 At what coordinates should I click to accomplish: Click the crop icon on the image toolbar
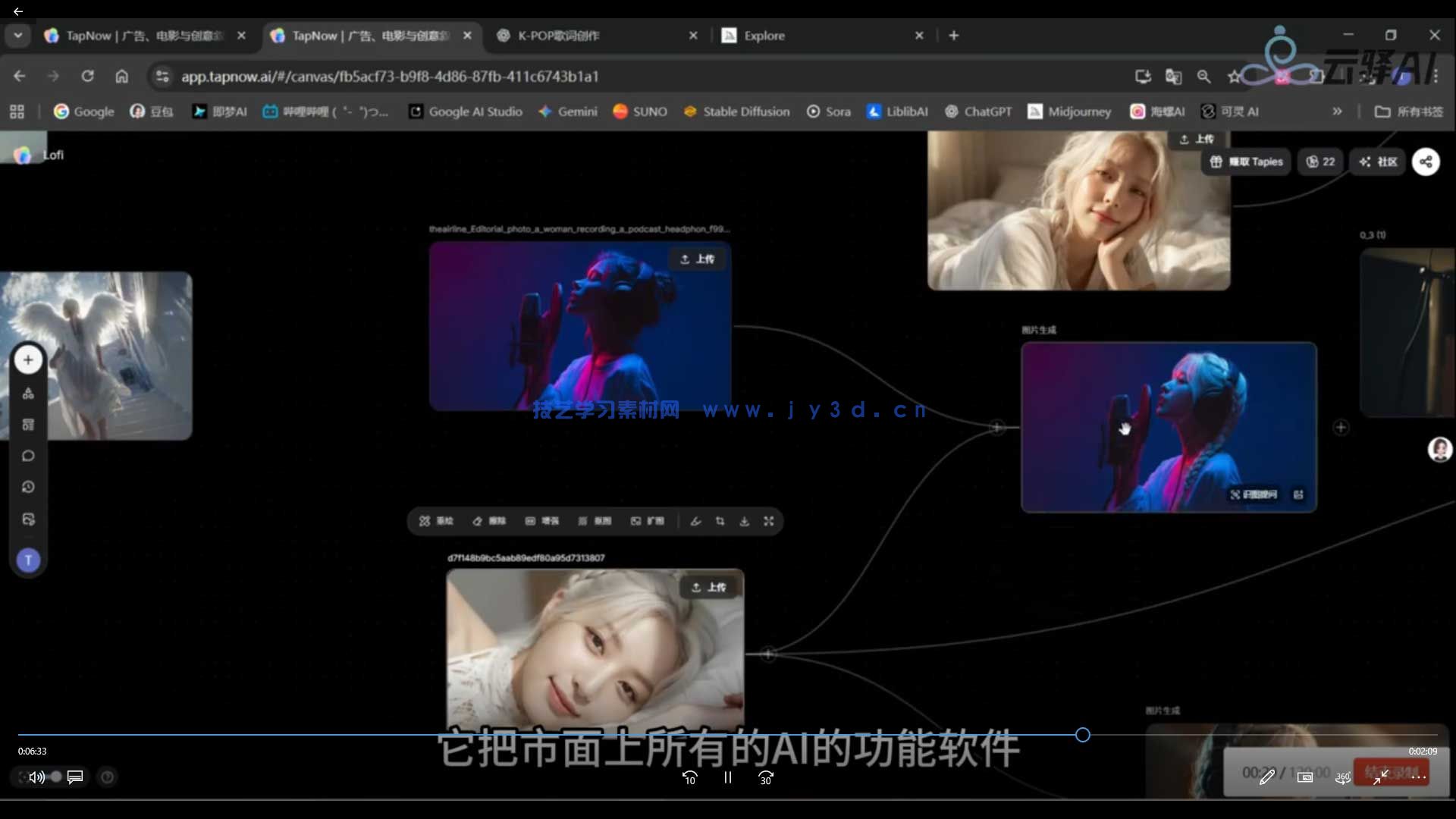coord(720,521)
